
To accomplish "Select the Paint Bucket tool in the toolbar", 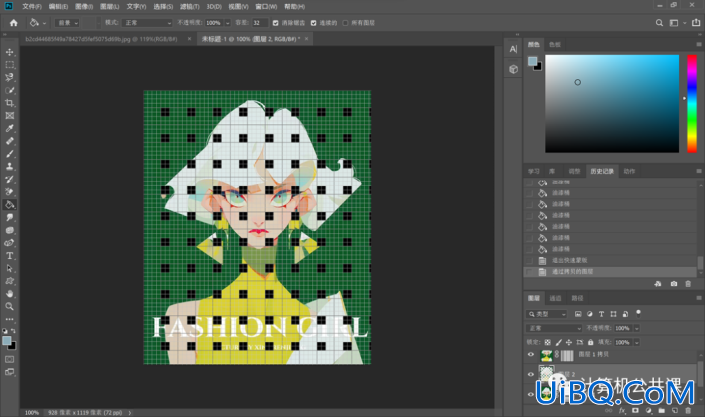I will click(9, 205).
